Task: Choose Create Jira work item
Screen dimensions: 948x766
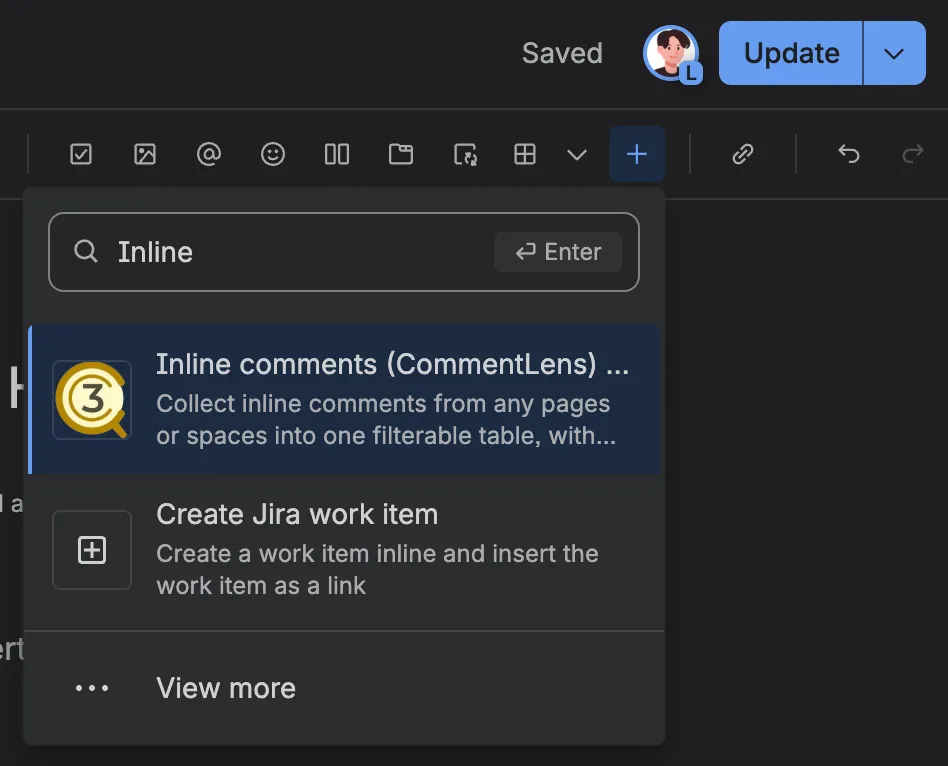Action: pyautogui.click(x=345, y=550)
